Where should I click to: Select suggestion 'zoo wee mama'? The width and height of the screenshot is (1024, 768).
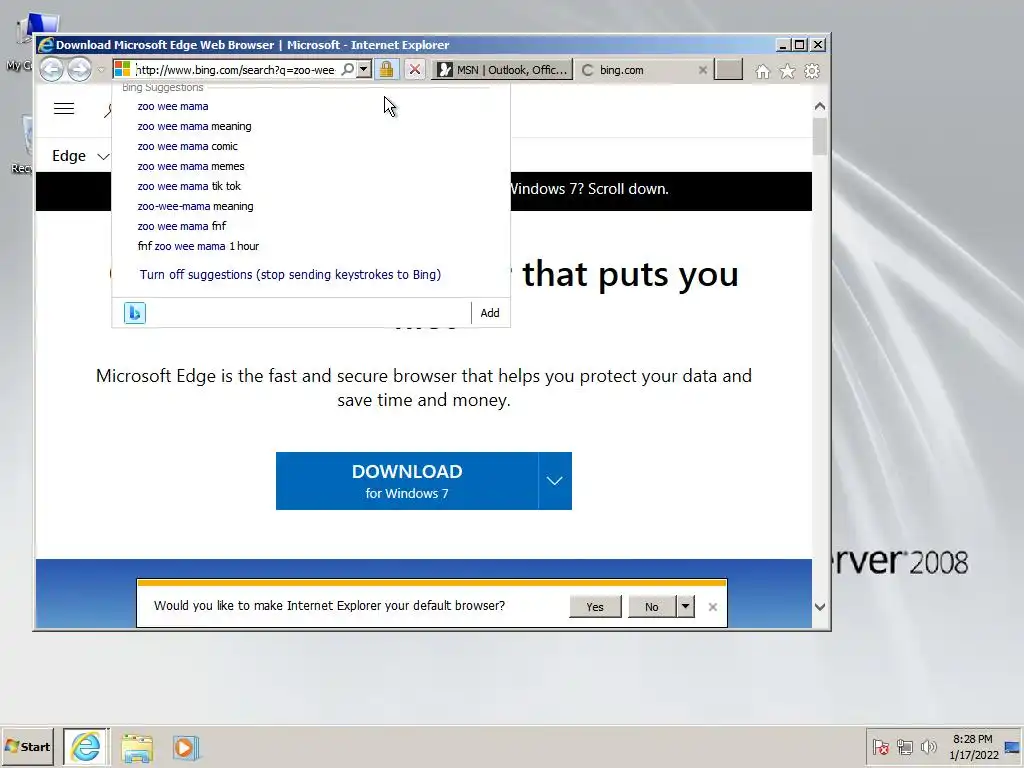173,106
